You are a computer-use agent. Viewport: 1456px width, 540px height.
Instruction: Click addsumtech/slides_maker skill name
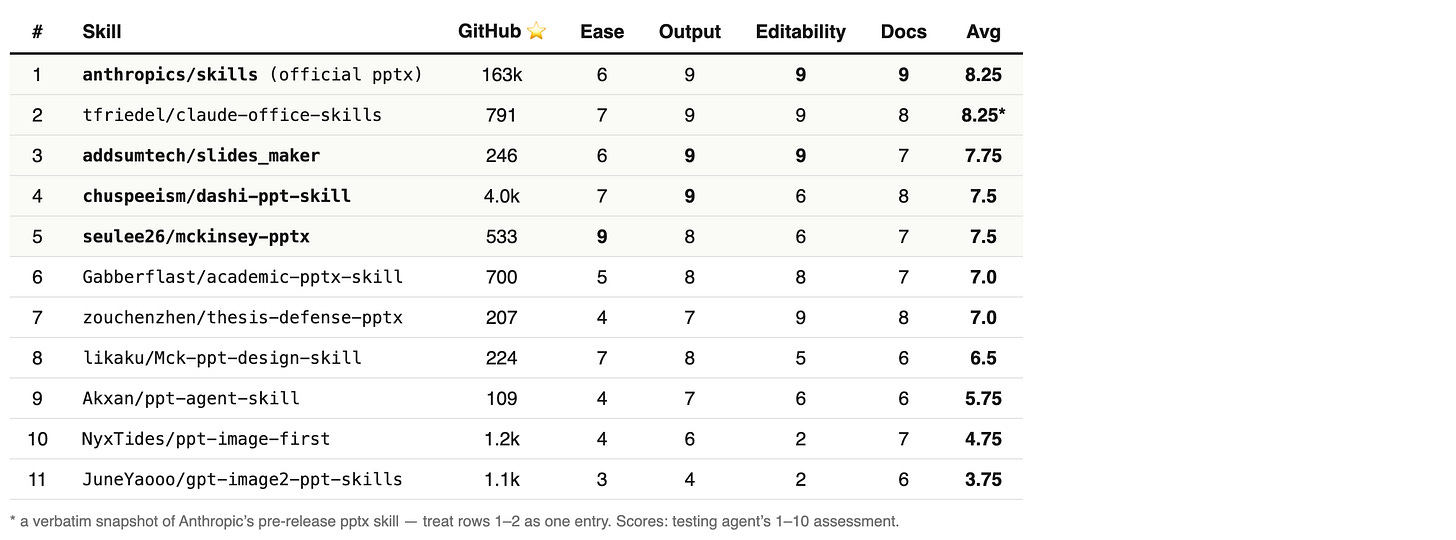click(x=201, y=156)
